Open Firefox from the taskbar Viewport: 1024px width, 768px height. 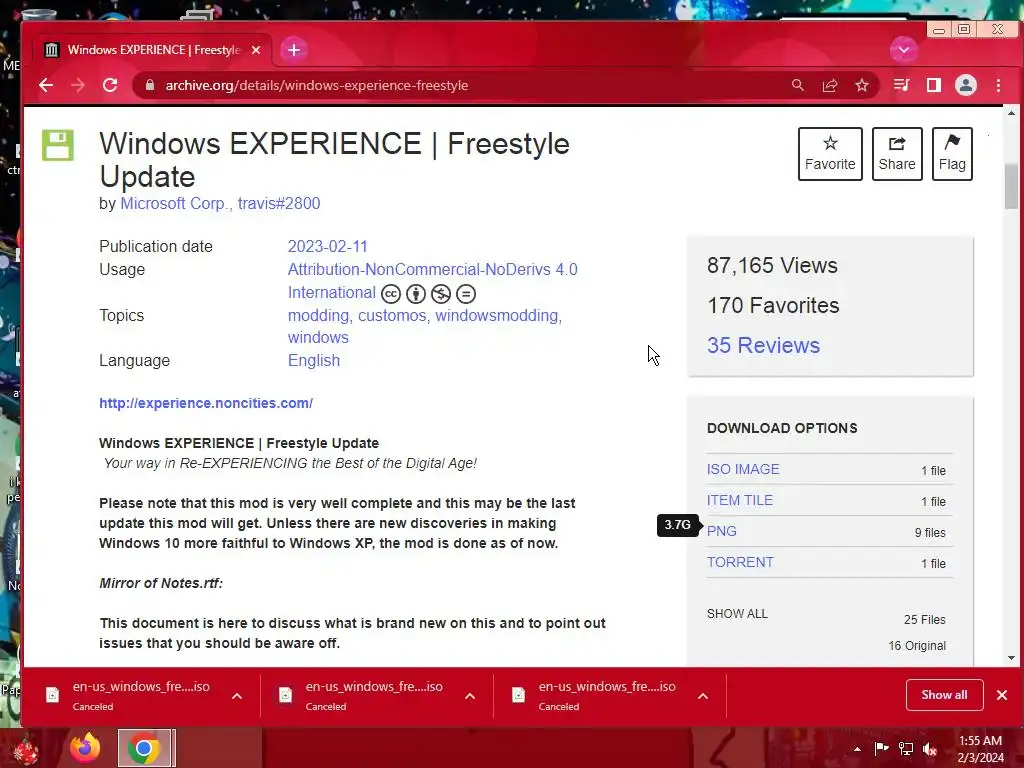click(86, 748)
